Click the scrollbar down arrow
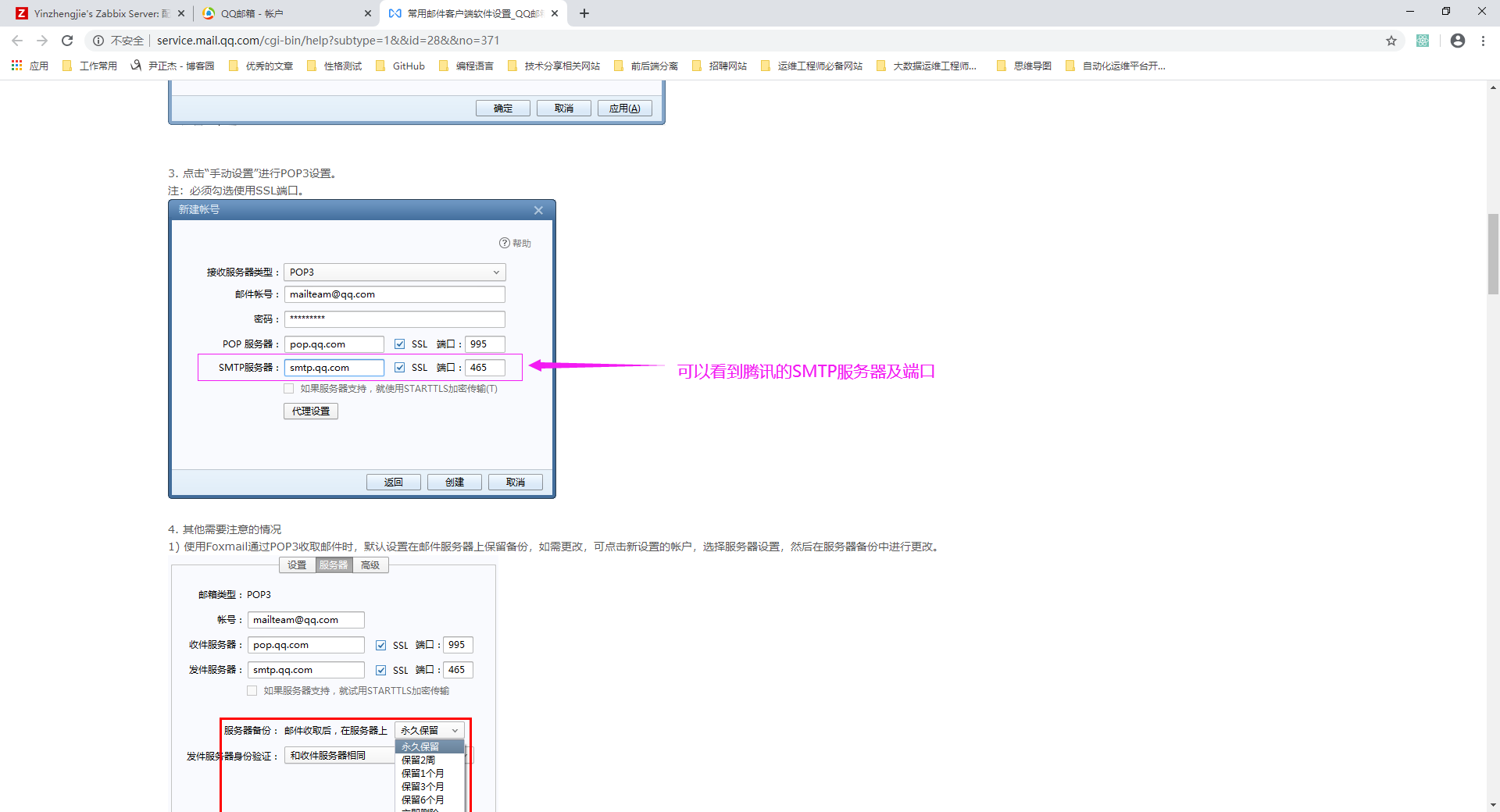Viewport: 1500px width, 812px height. click(1493, 805)
